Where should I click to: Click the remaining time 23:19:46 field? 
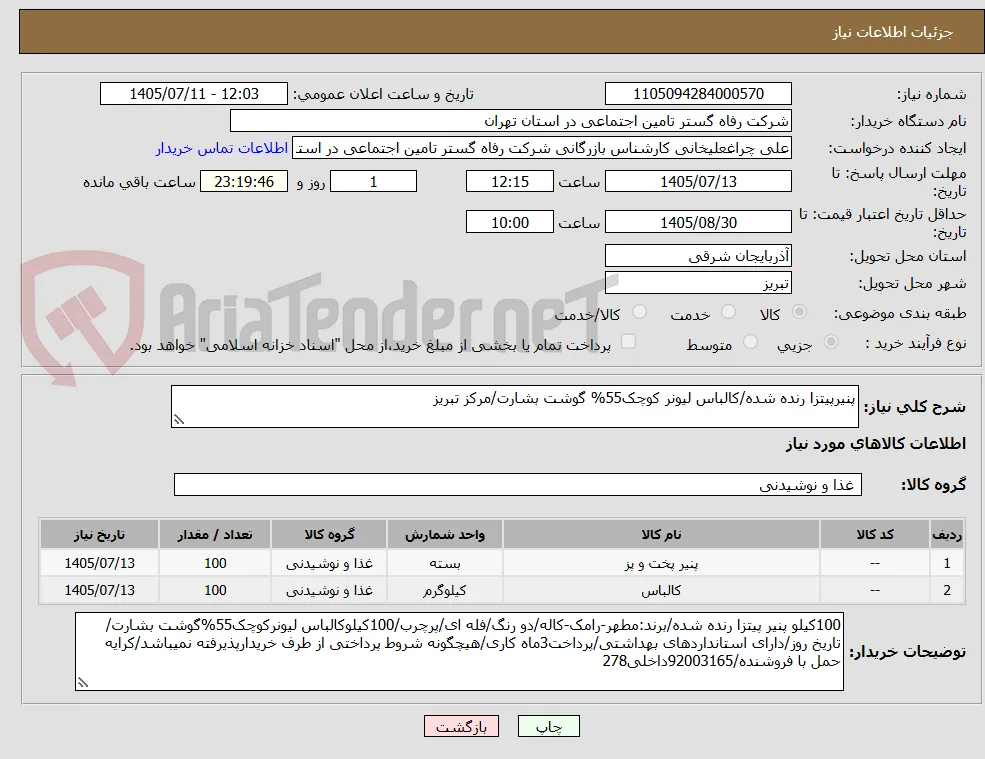click(x=244, y=182)
